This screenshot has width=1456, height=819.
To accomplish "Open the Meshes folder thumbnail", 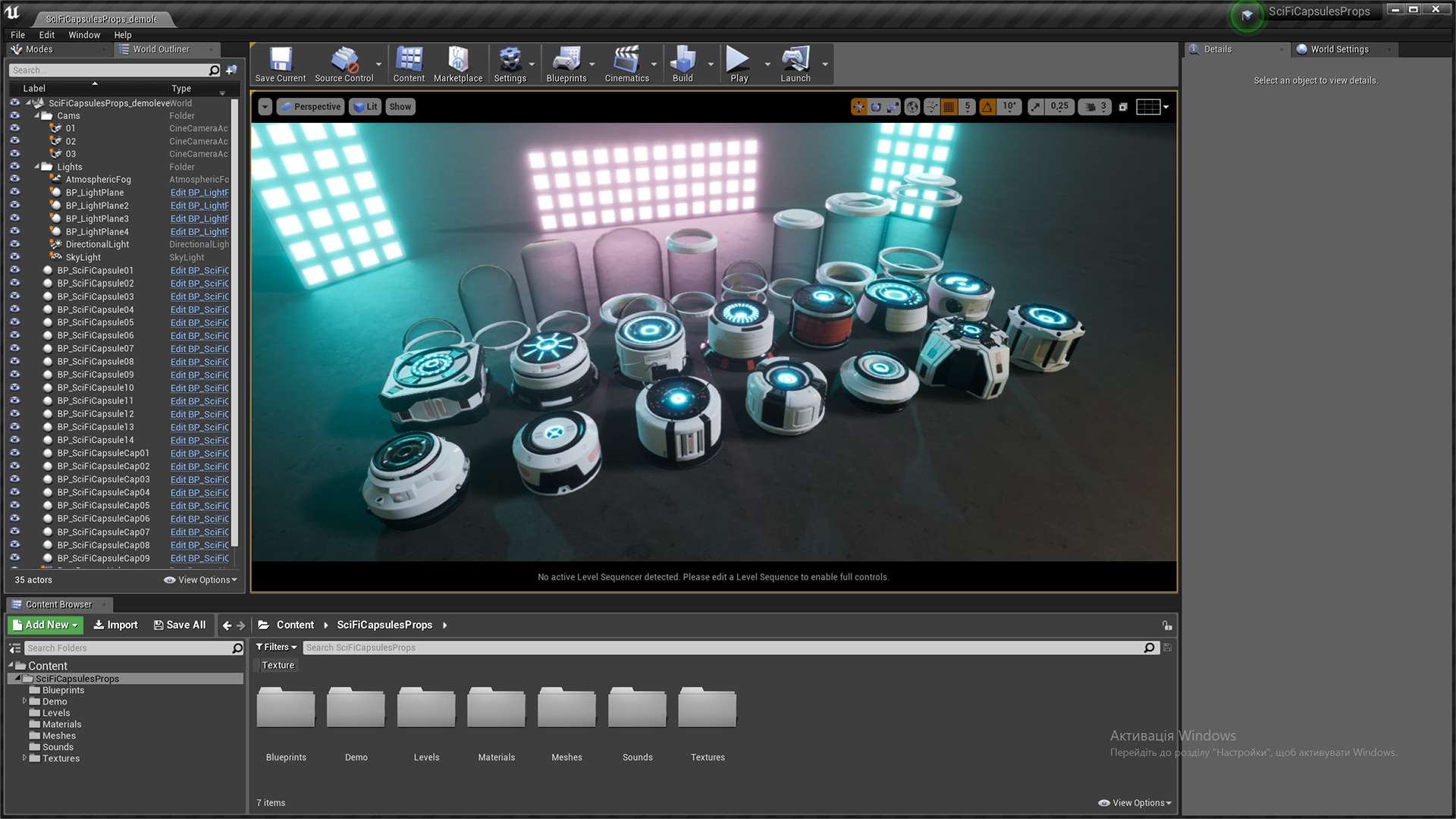I will (566, 708).
